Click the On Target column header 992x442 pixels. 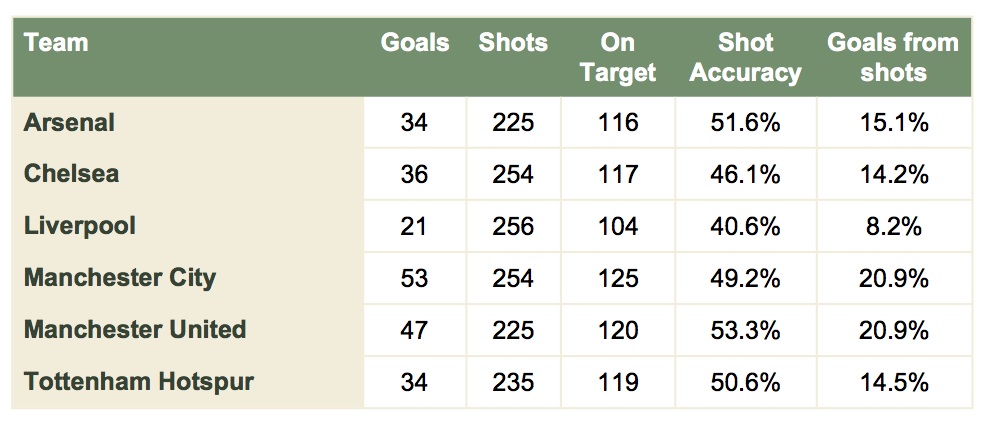[x=618, y=57]
